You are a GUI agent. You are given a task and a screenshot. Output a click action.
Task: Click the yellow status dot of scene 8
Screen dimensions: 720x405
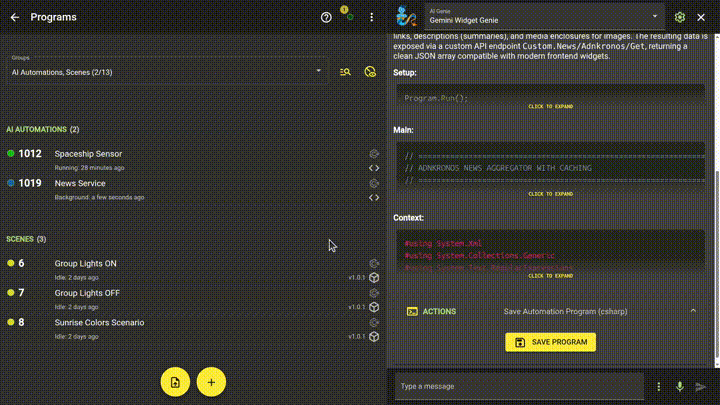point(11,322)
